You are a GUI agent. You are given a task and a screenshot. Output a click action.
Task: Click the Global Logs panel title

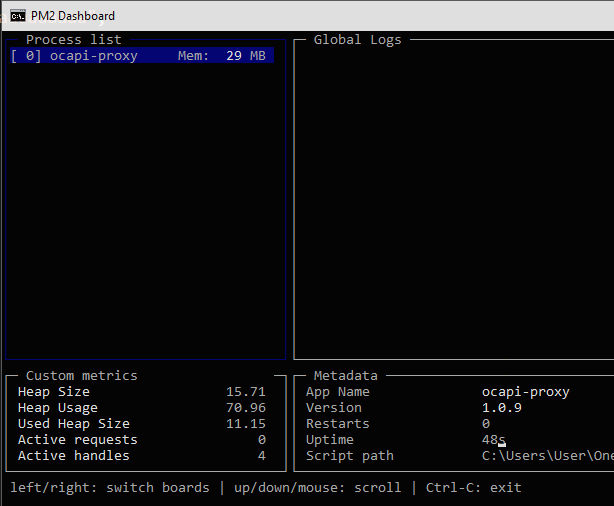(357, 40)
